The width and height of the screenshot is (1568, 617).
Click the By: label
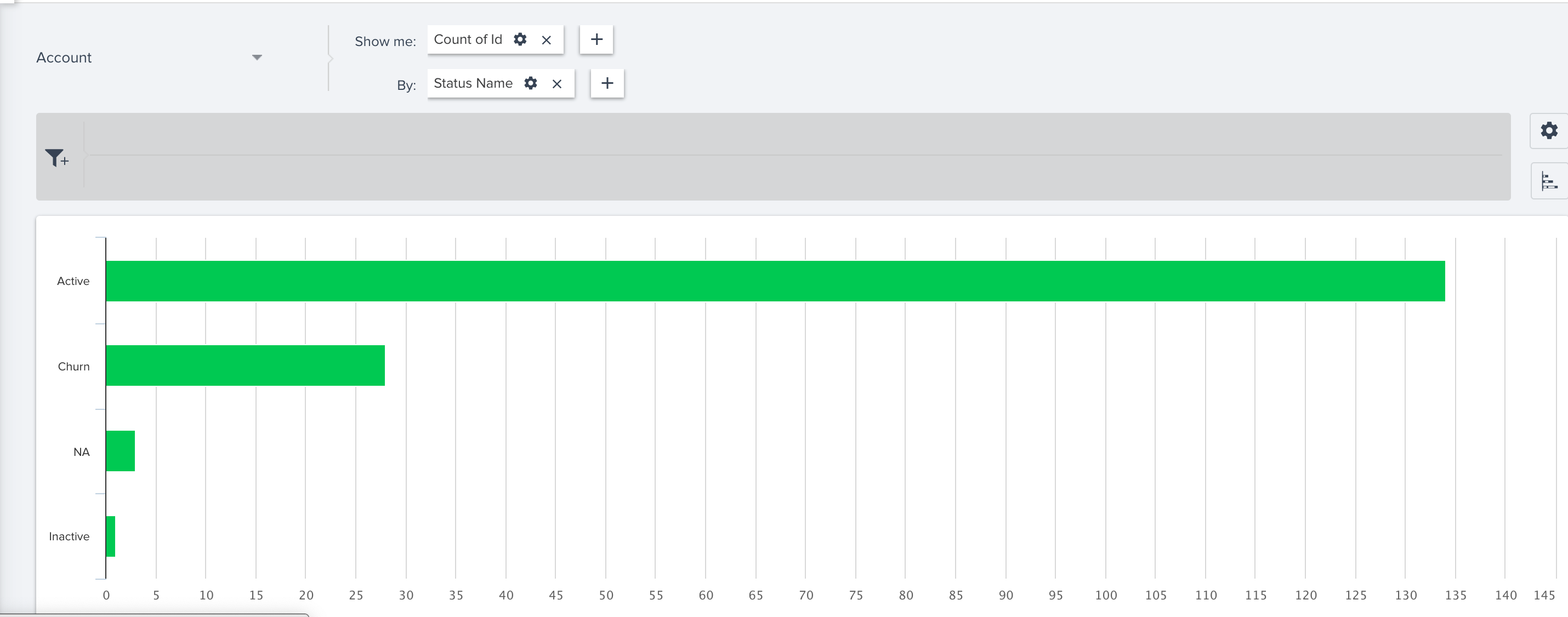406,85
